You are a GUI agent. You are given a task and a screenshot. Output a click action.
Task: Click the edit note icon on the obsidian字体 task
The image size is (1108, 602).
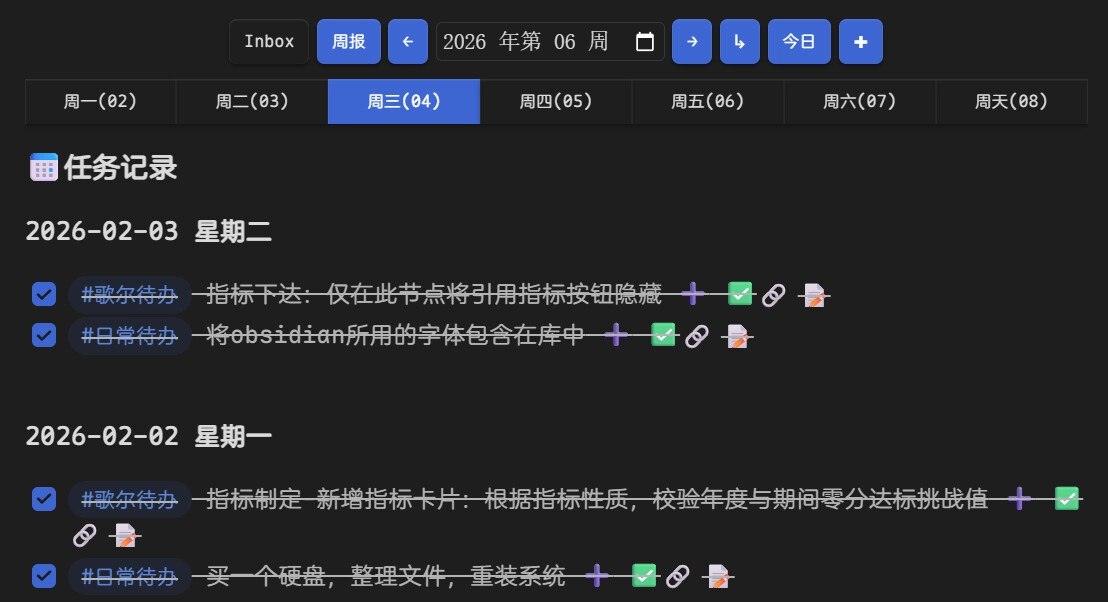[738, 336]
